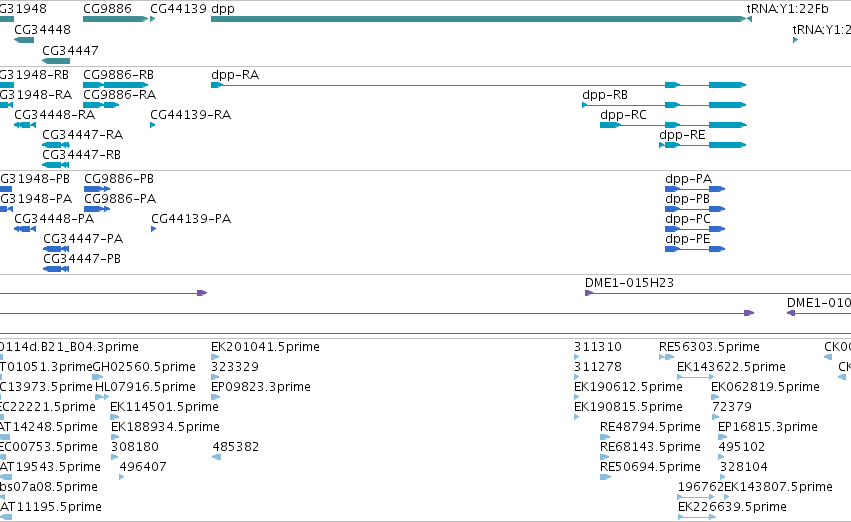Viewport: 851px width, 522px height.
Task: Click the CG44139-RA transcript arrow
Action: (x=153, y=125)
